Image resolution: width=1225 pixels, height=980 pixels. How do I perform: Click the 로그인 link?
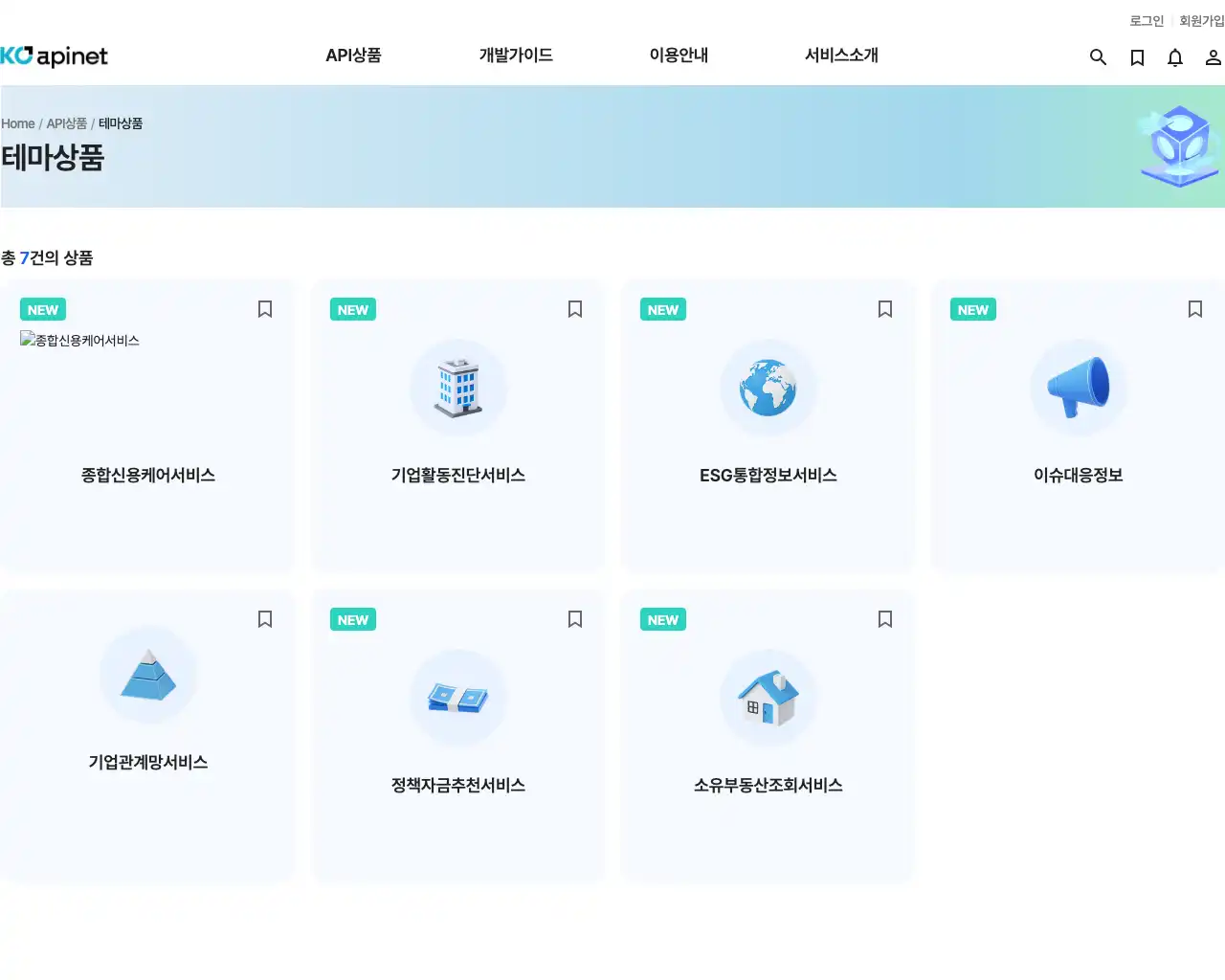tap(1145, 20)
